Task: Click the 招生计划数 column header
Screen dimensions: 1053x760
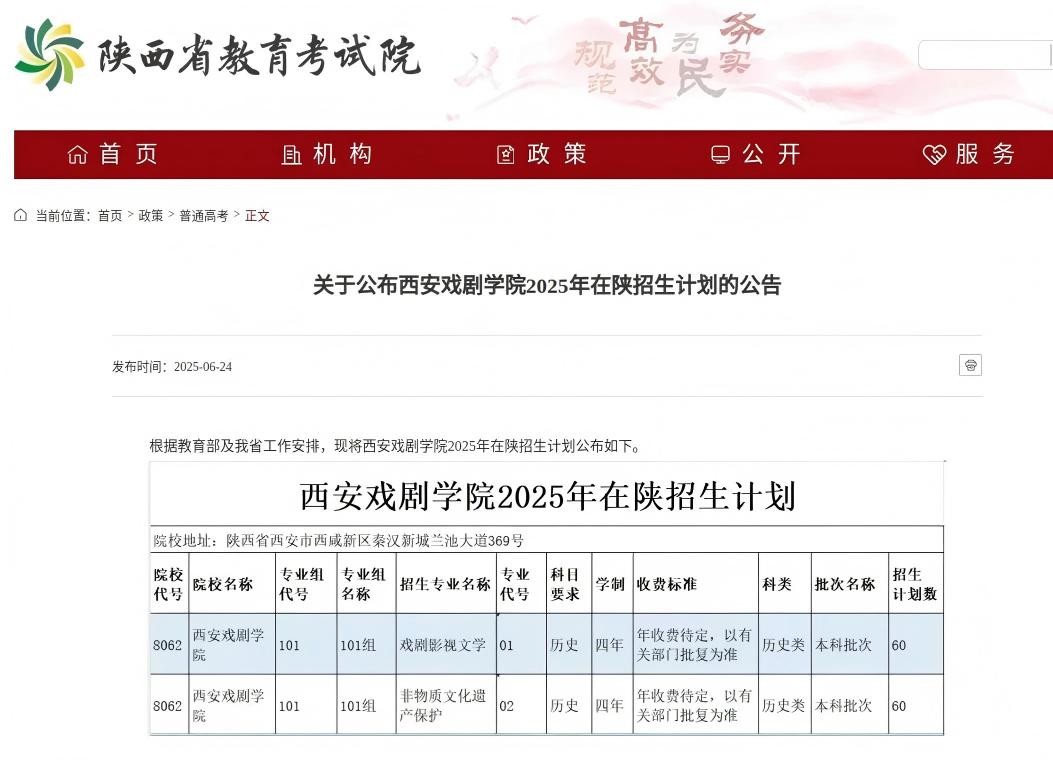Action: click(914, 584)
